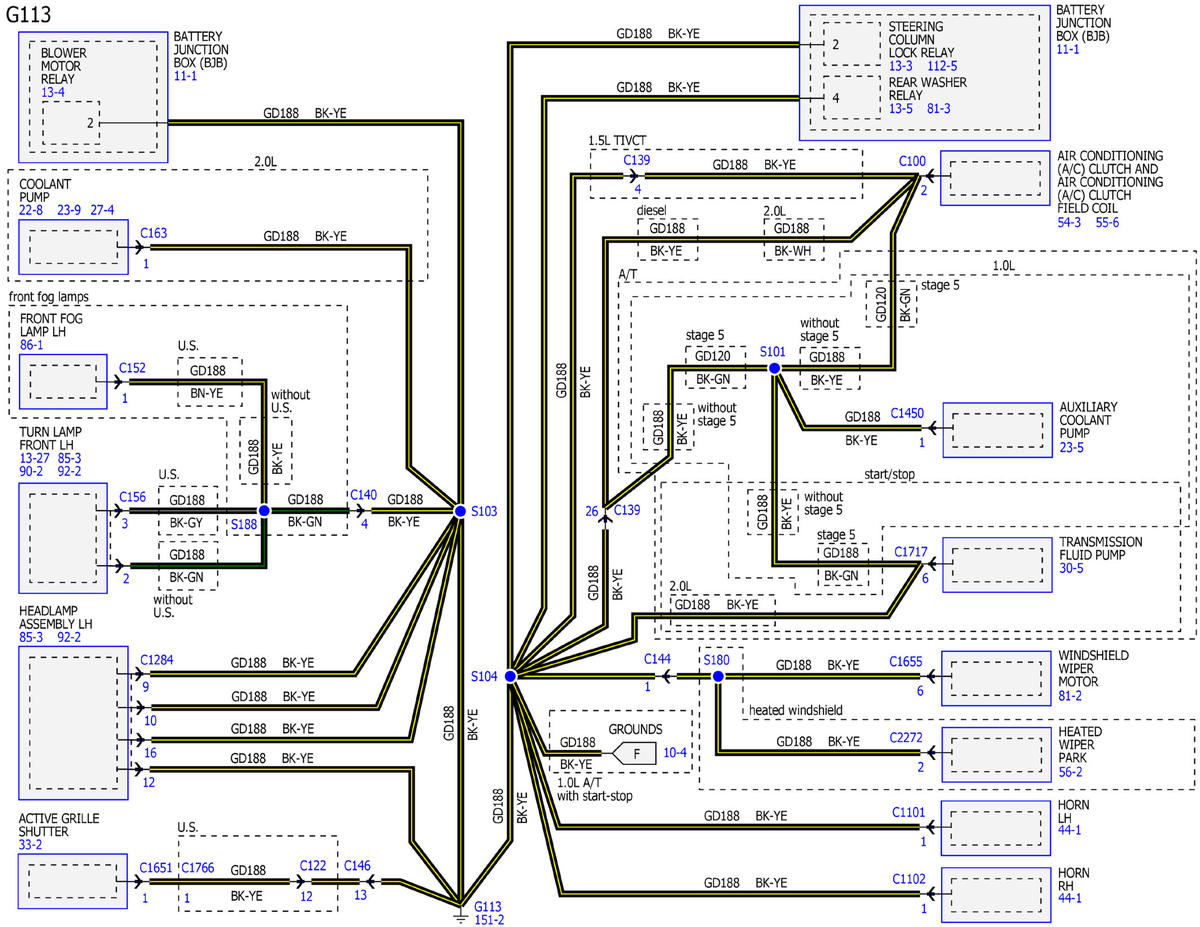The image size is (1200, 927).
Task: Select connector C152 label
Action: click(x=133, y=368)
